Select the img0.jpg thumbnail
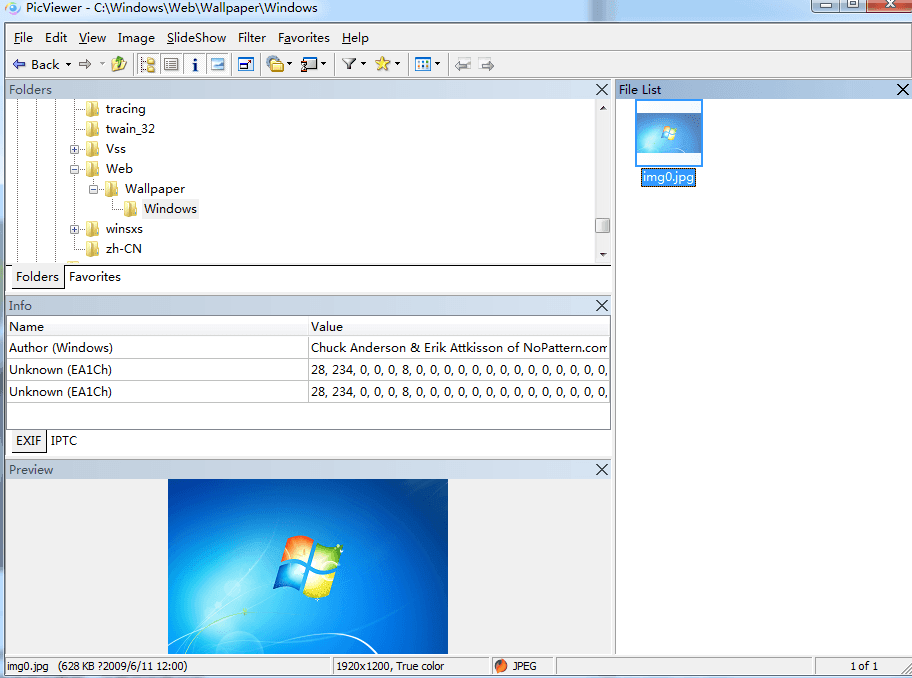 [669, 134]
